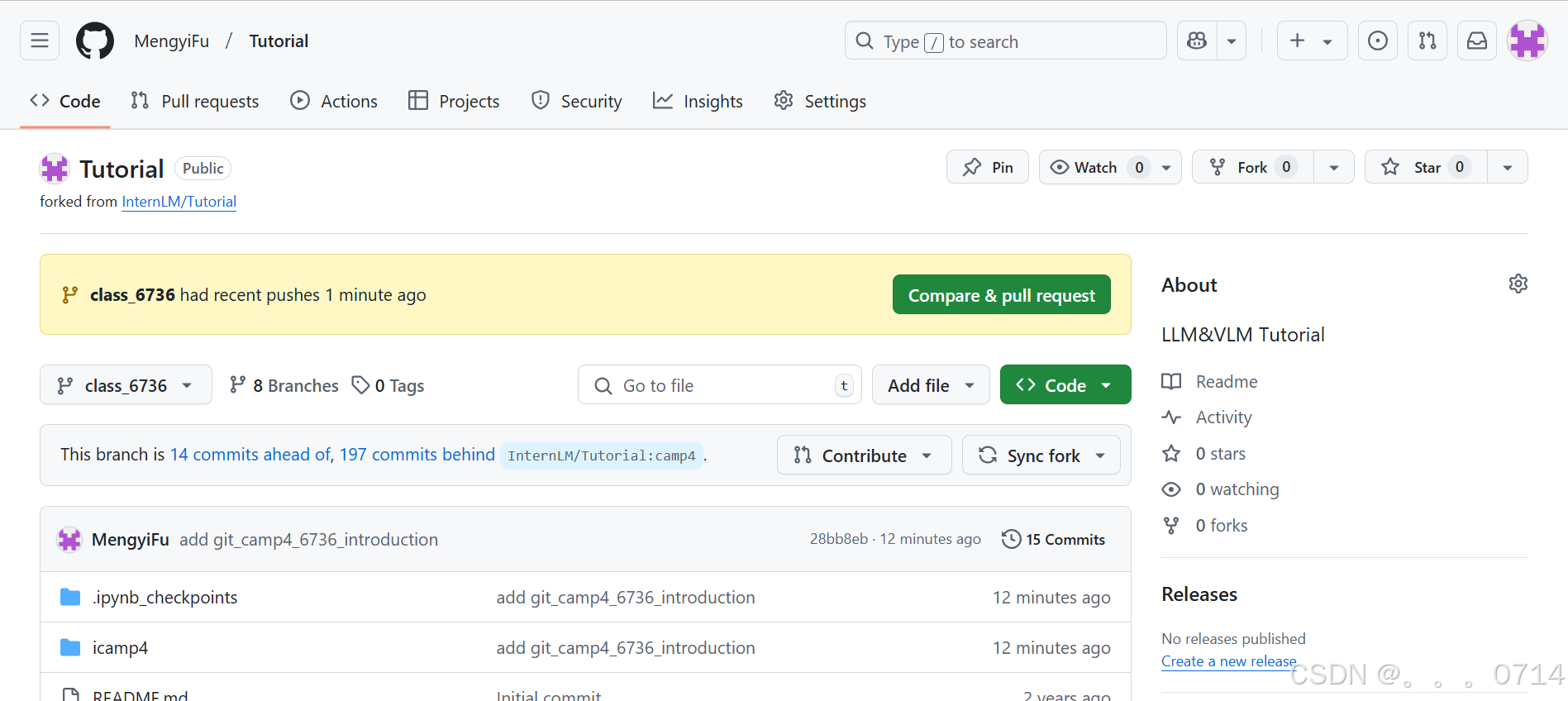Open pull requests icon in header
The height and width of the screenshot is (701, 1568).
pos(1427,41)
